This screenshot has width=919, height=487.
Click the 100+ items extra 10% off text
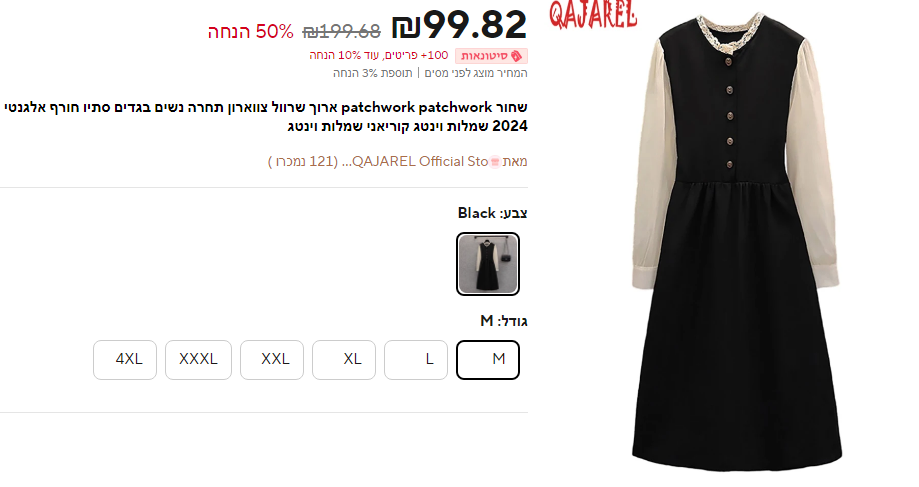click(x=379, y=56)
